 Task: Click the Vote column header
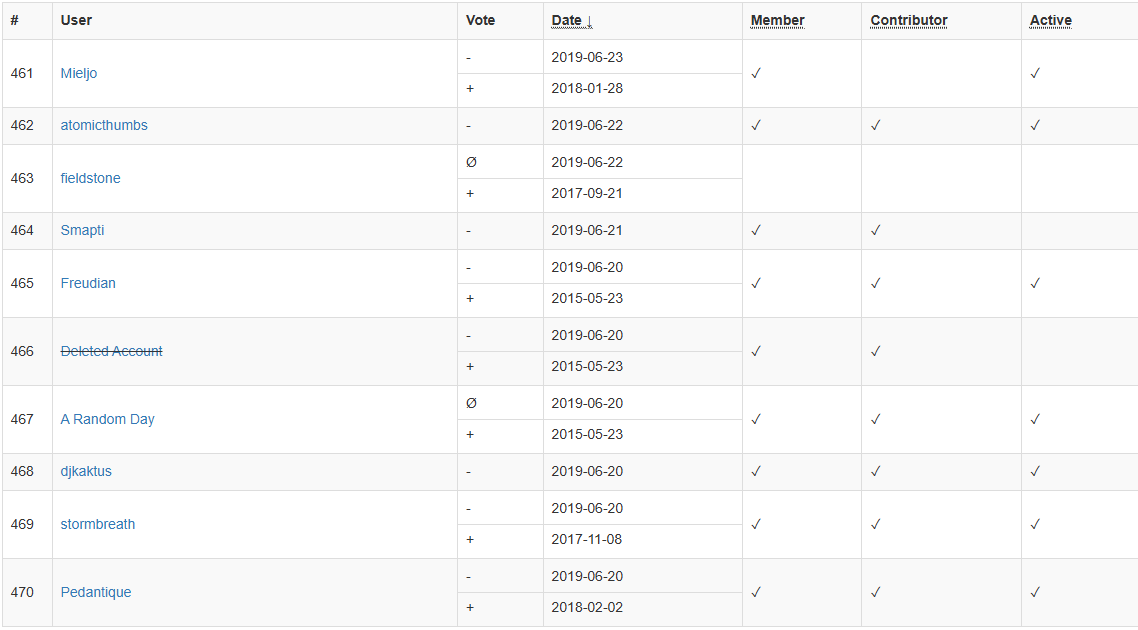coord(480,20)
